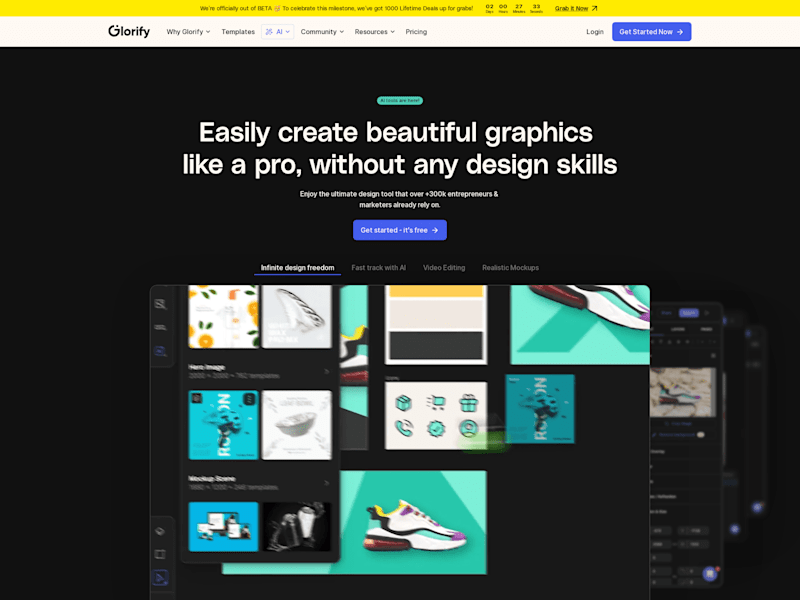Select the shopping cart icon
Screen dimensions: 800x600
coord(436,403)
